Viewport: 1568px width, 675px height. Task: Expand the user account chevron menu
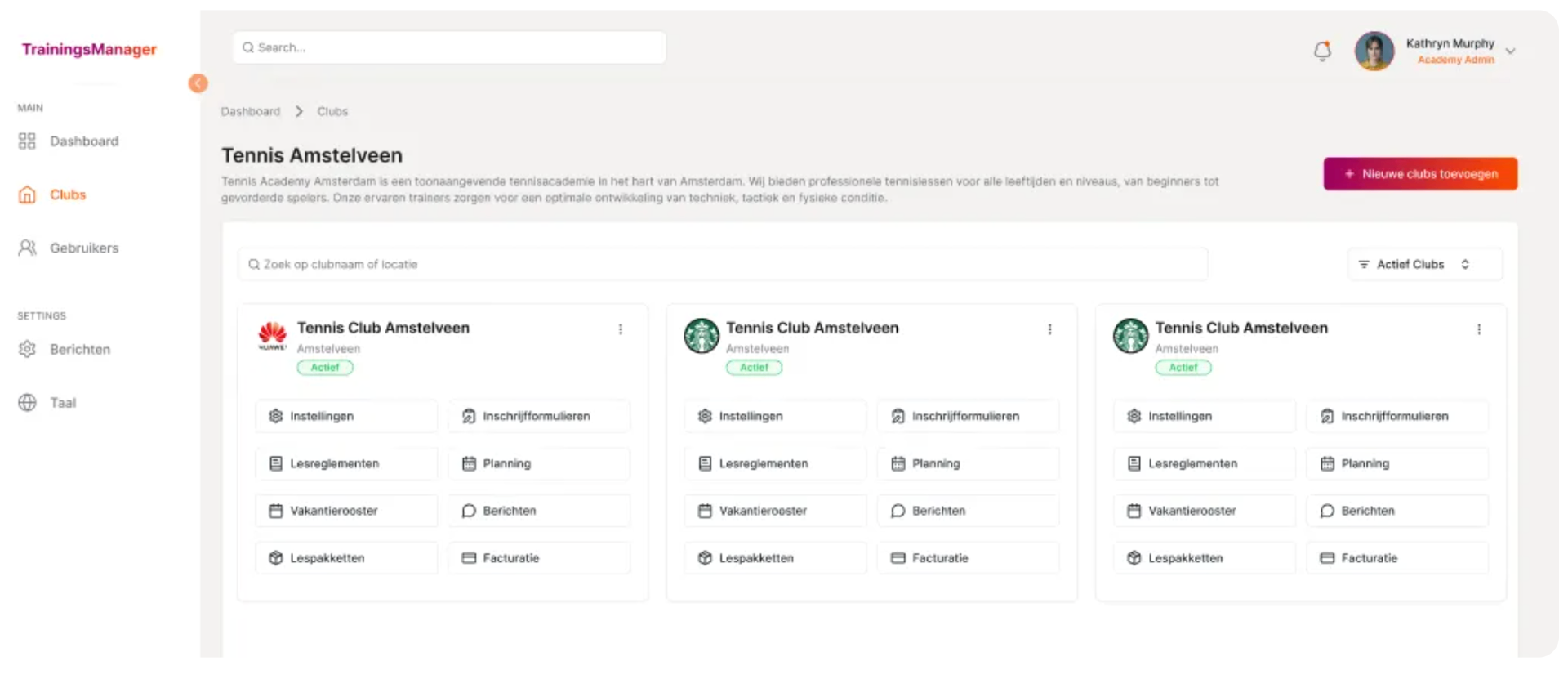(1511, 51)
